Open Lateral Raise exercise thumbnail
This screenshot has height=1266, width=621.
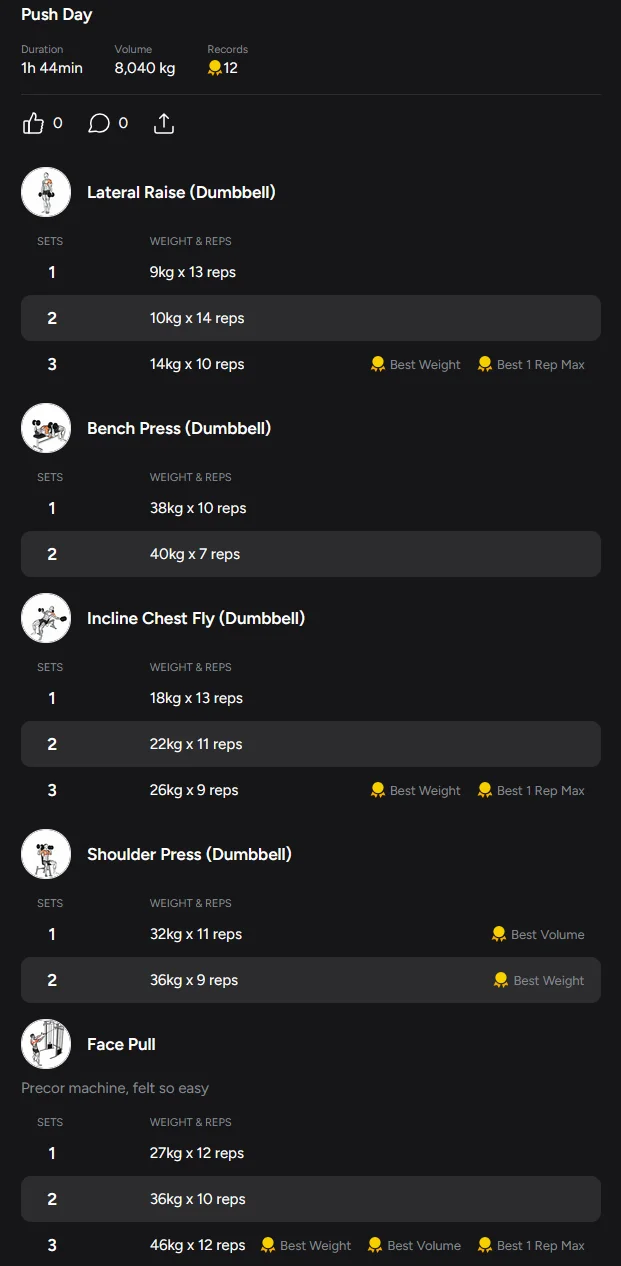(x=46, y=192)
